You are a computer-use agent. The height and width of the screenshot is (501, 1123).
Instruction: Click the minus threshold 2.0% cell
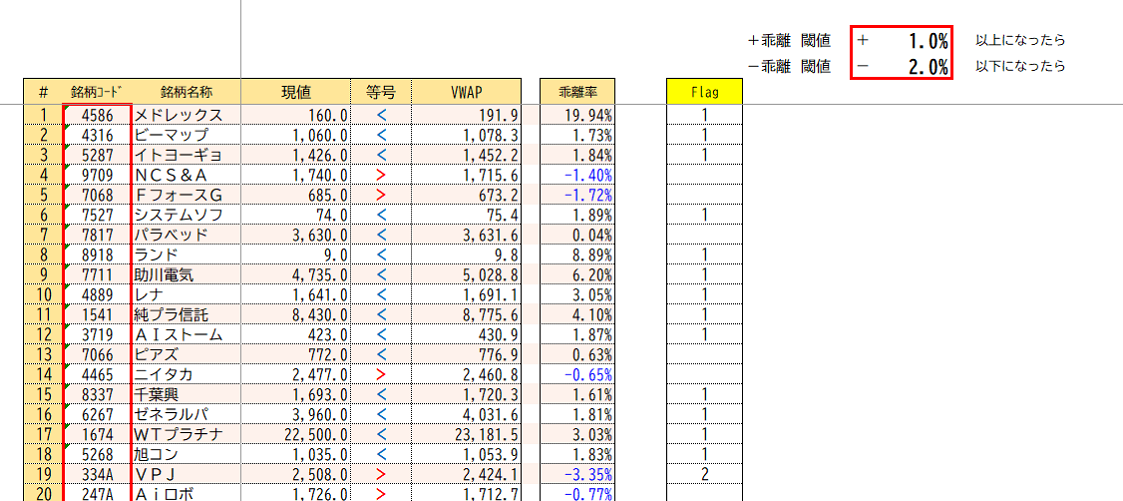[x=901, y=67]
